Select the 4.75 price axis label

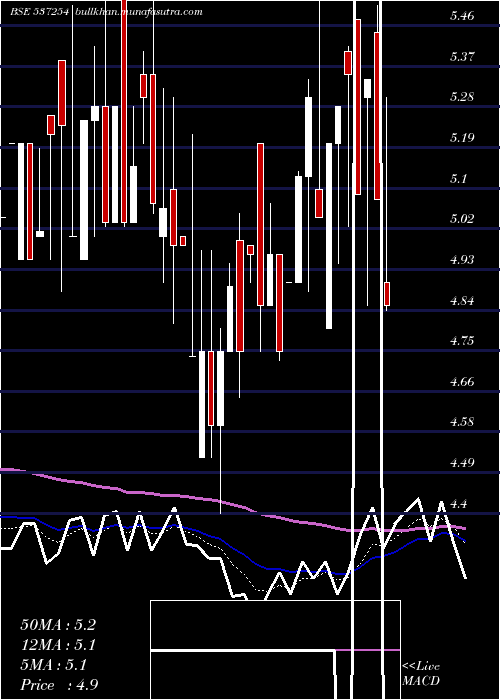[462, 341]
